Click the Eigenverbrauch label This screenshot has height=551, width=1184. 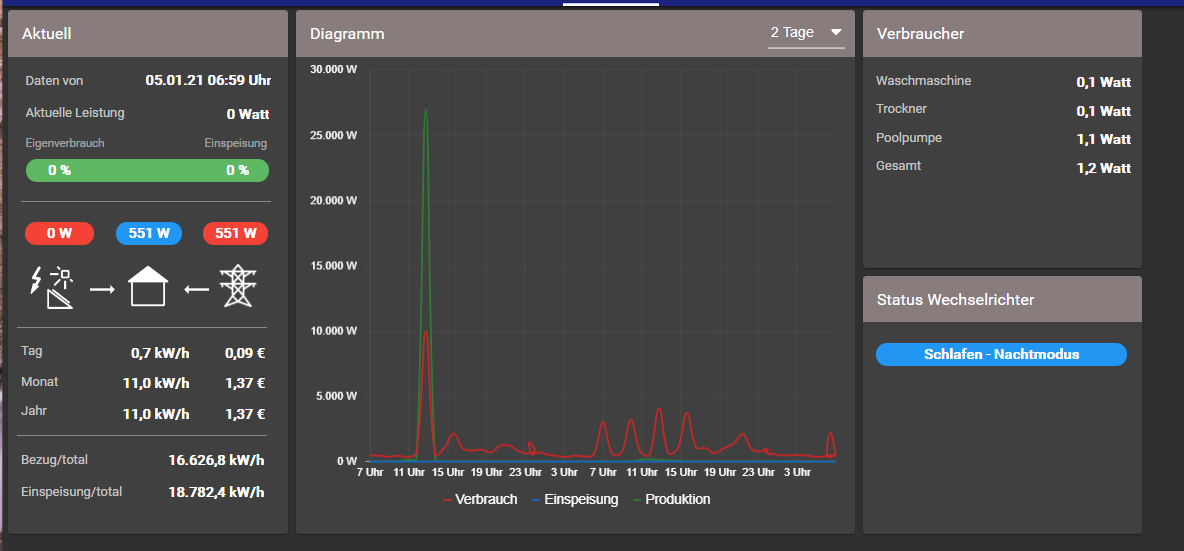click(x=65, y=143)
